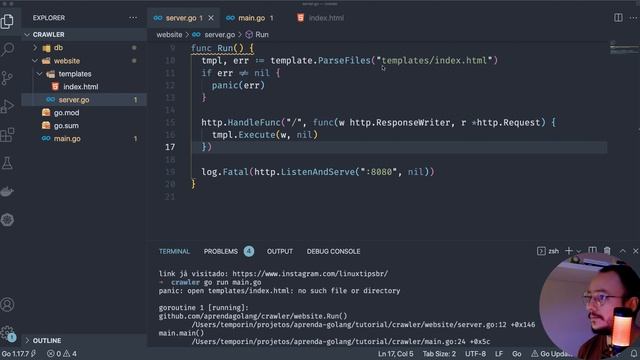Image resolution: width=640 pixels, height=360 pixels.
Task: Click the errors and warnings status indicator
Action: click(62, 354)
